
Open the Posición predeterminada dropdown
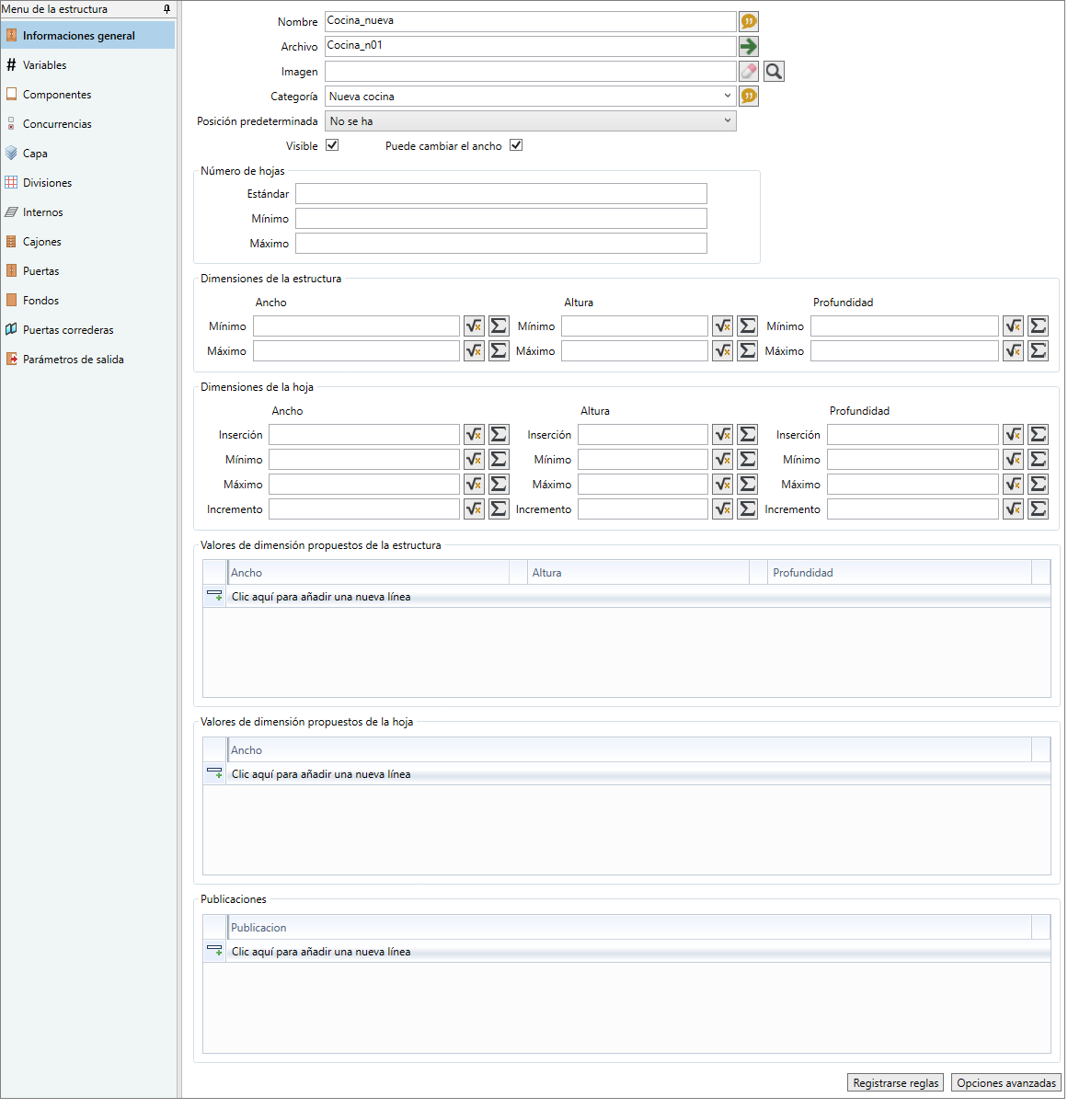[530, 120]
